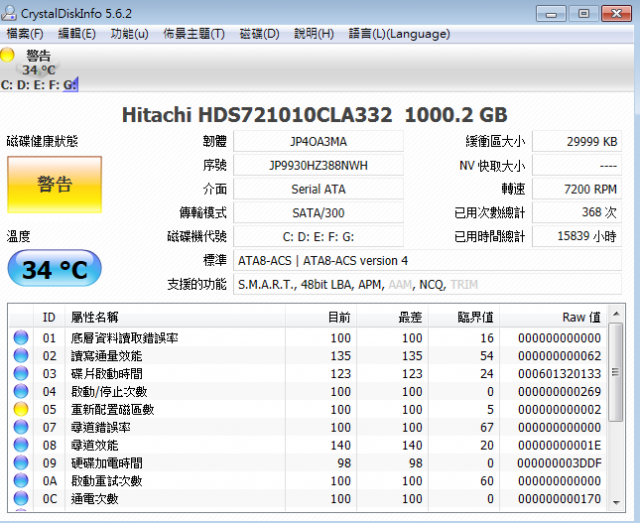
Task: Click the drive letter field C: D: E: F: G:
Action: [x=318, y=236]
